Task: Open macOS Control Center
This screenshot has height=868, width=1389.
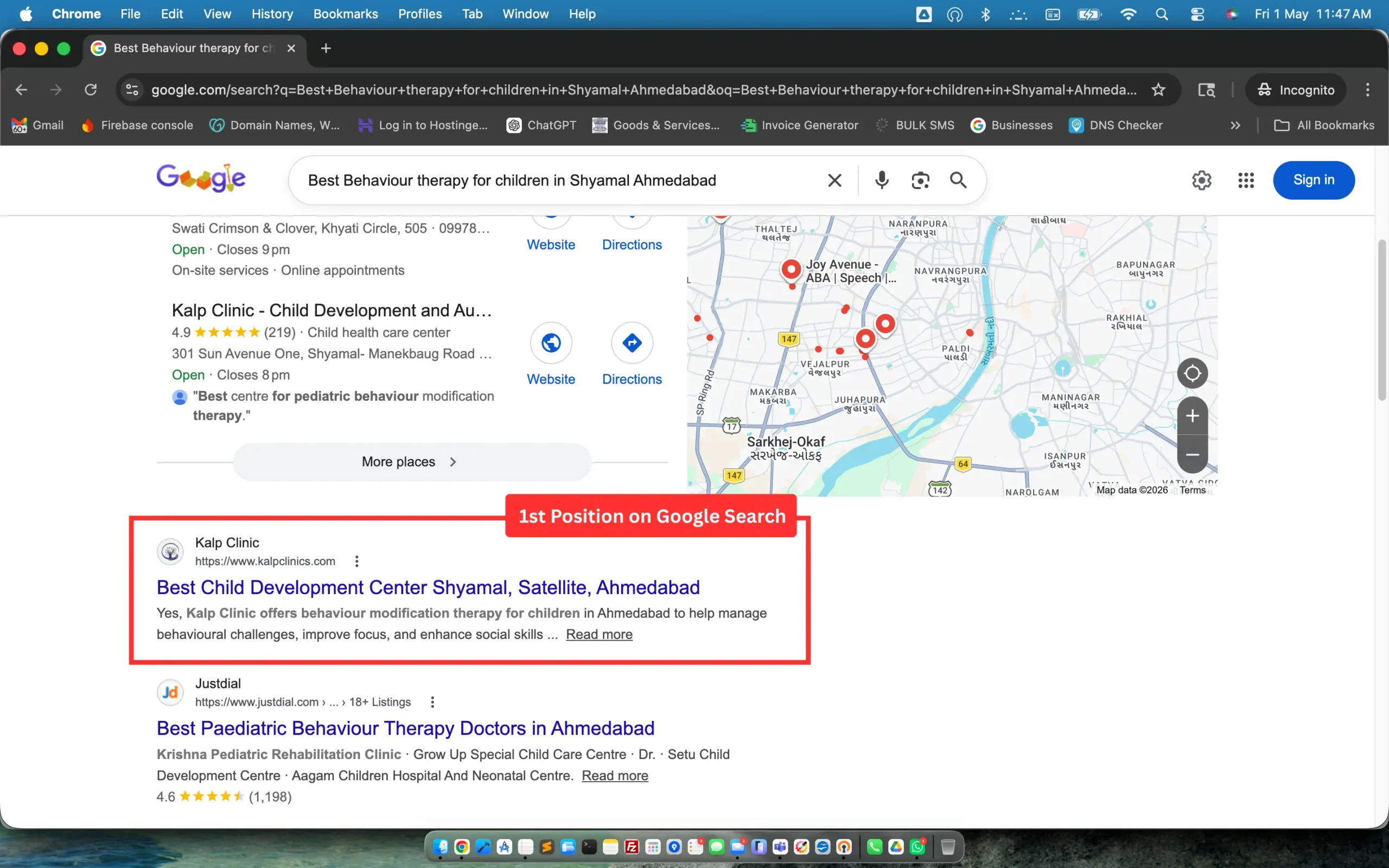Action: [1197, 14]
